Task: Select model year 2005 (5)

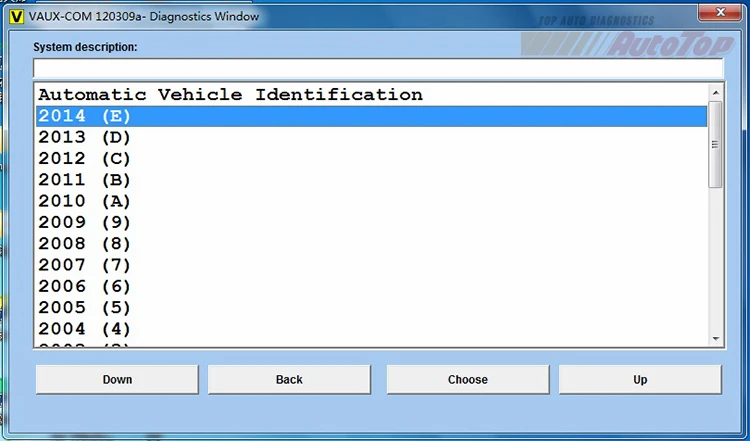Action: pyautogui.click(x=371, y=308)
